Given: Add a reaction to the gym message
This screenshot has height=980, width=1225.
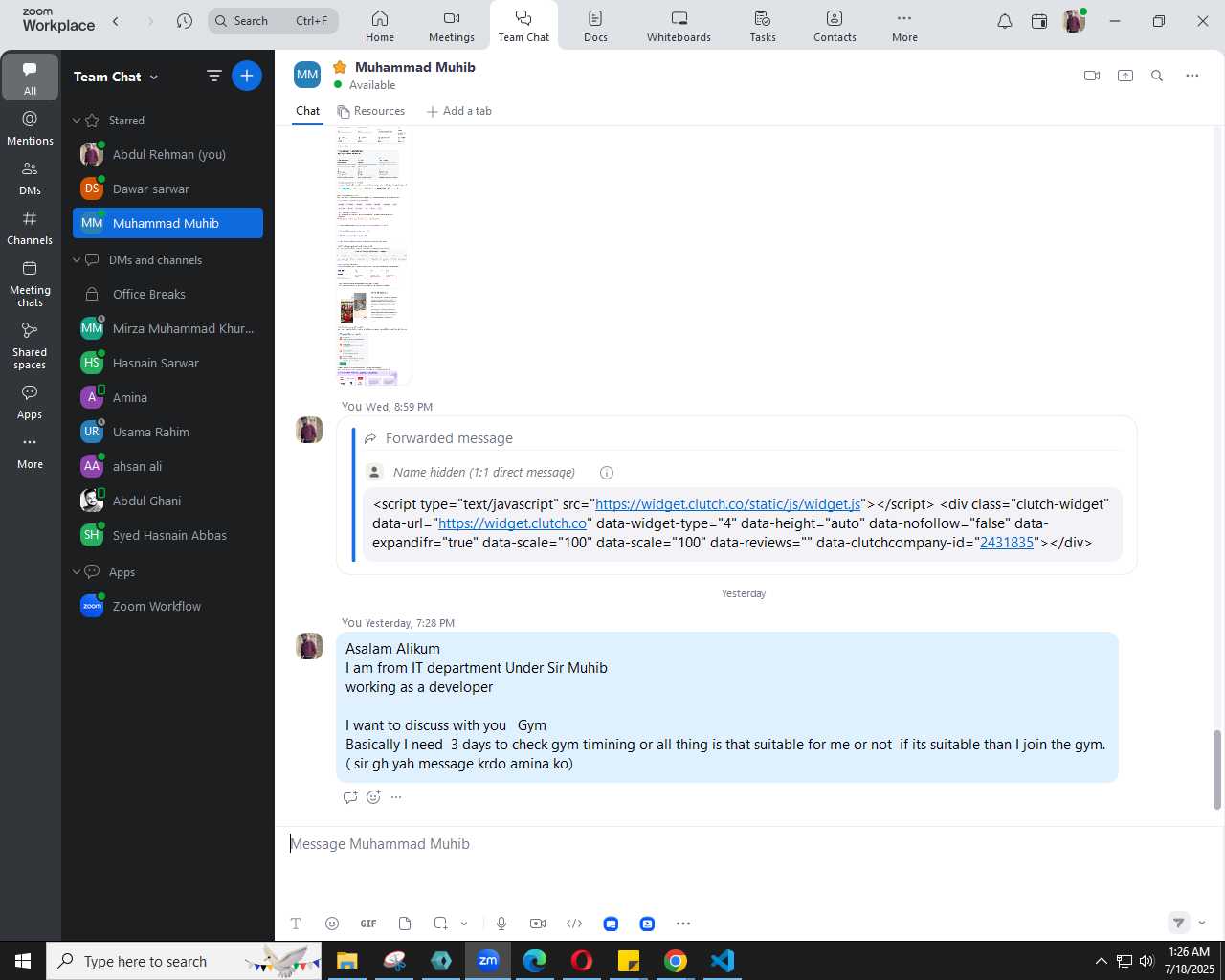Looking at the screenshot, I should click(x=373, y=797).
